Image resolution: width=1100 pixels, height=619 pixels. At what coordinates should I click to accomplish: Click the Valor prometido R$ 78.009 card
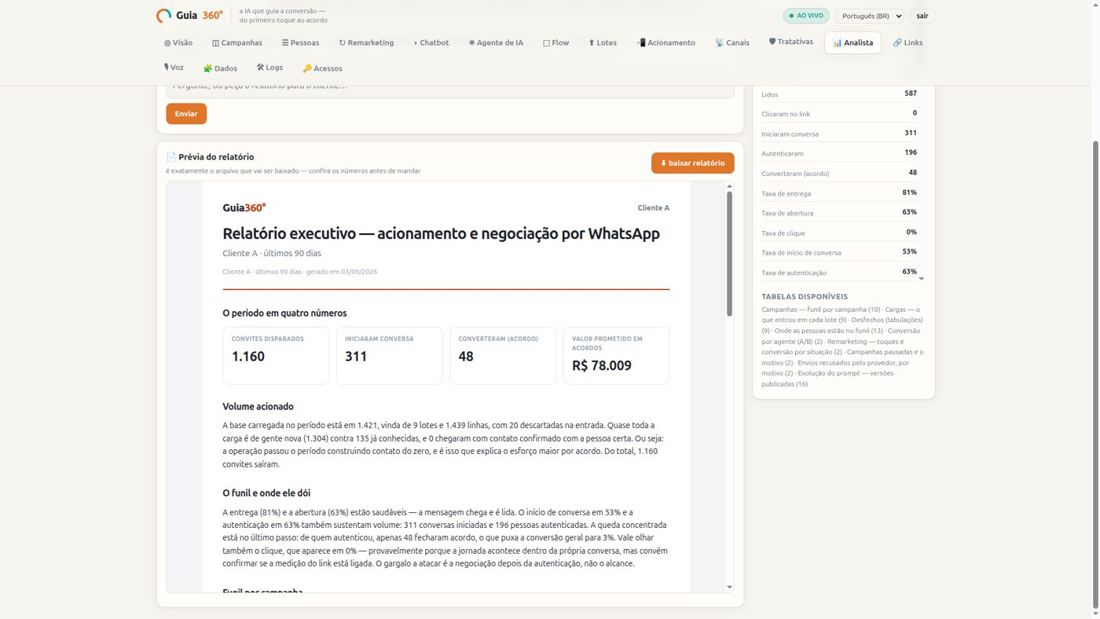click(617, 356)
